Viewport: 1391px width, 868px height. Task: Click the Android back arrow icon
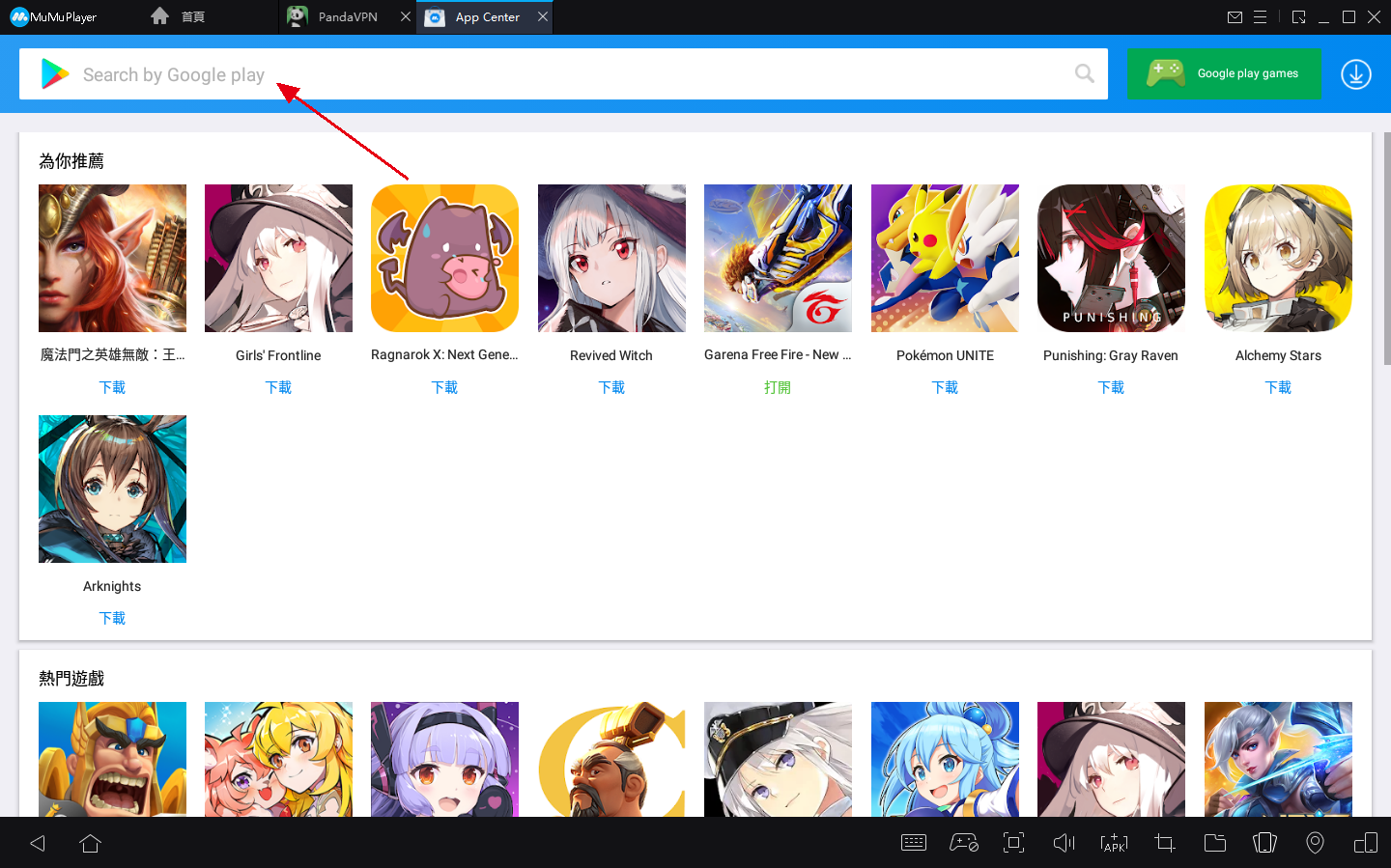point(38,843)
